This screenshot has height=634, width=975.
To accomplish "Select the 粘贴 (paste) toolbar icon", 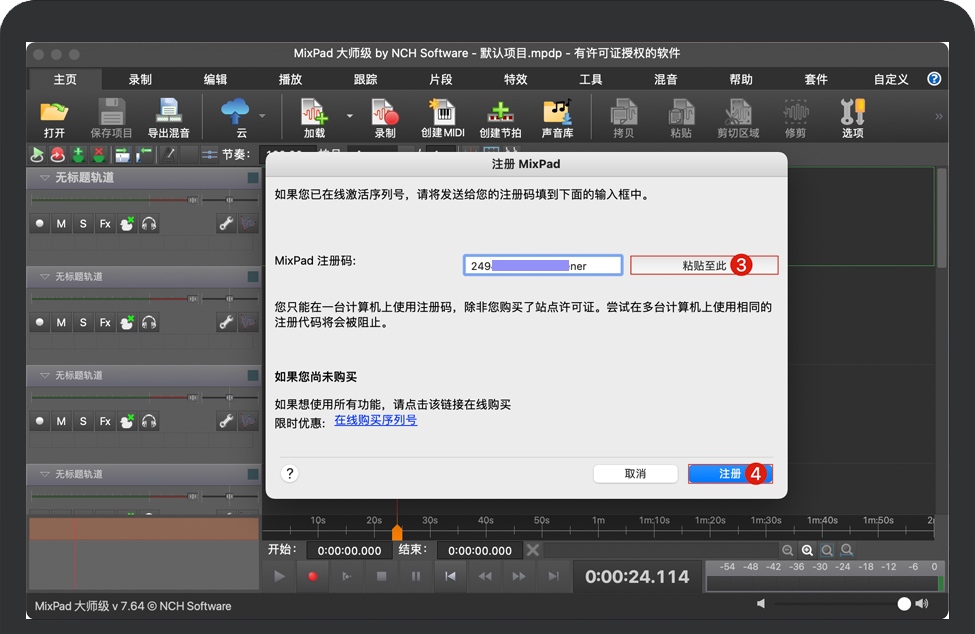I will [681, 117].
